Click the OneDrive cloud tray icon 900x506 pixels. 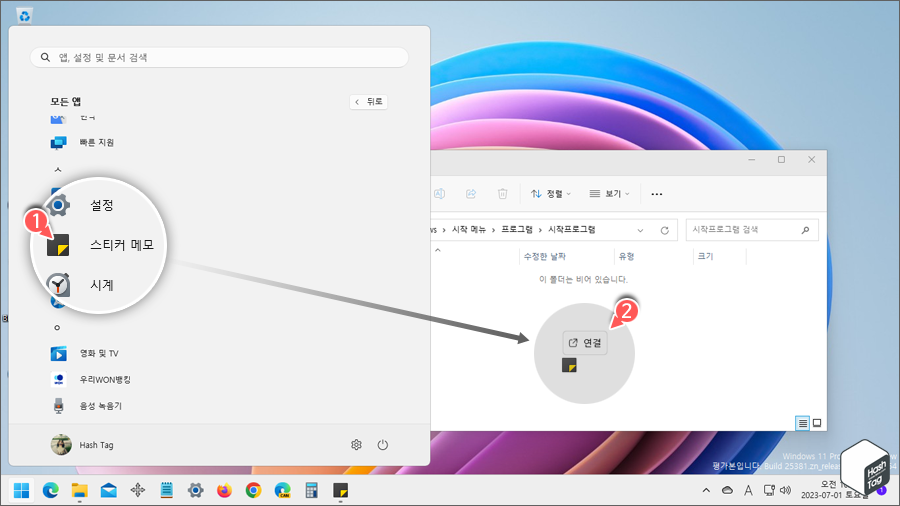pyautogui.click(x=727, y=491)
